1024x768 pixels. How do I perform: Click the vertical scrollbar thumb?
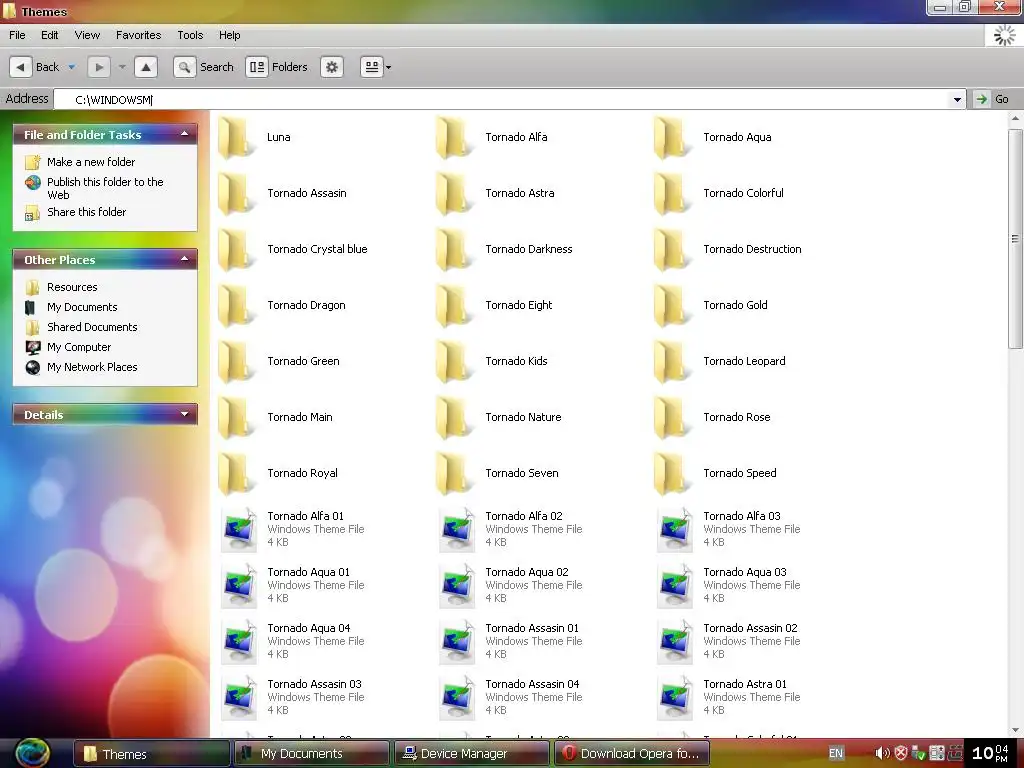(1015, 239)
